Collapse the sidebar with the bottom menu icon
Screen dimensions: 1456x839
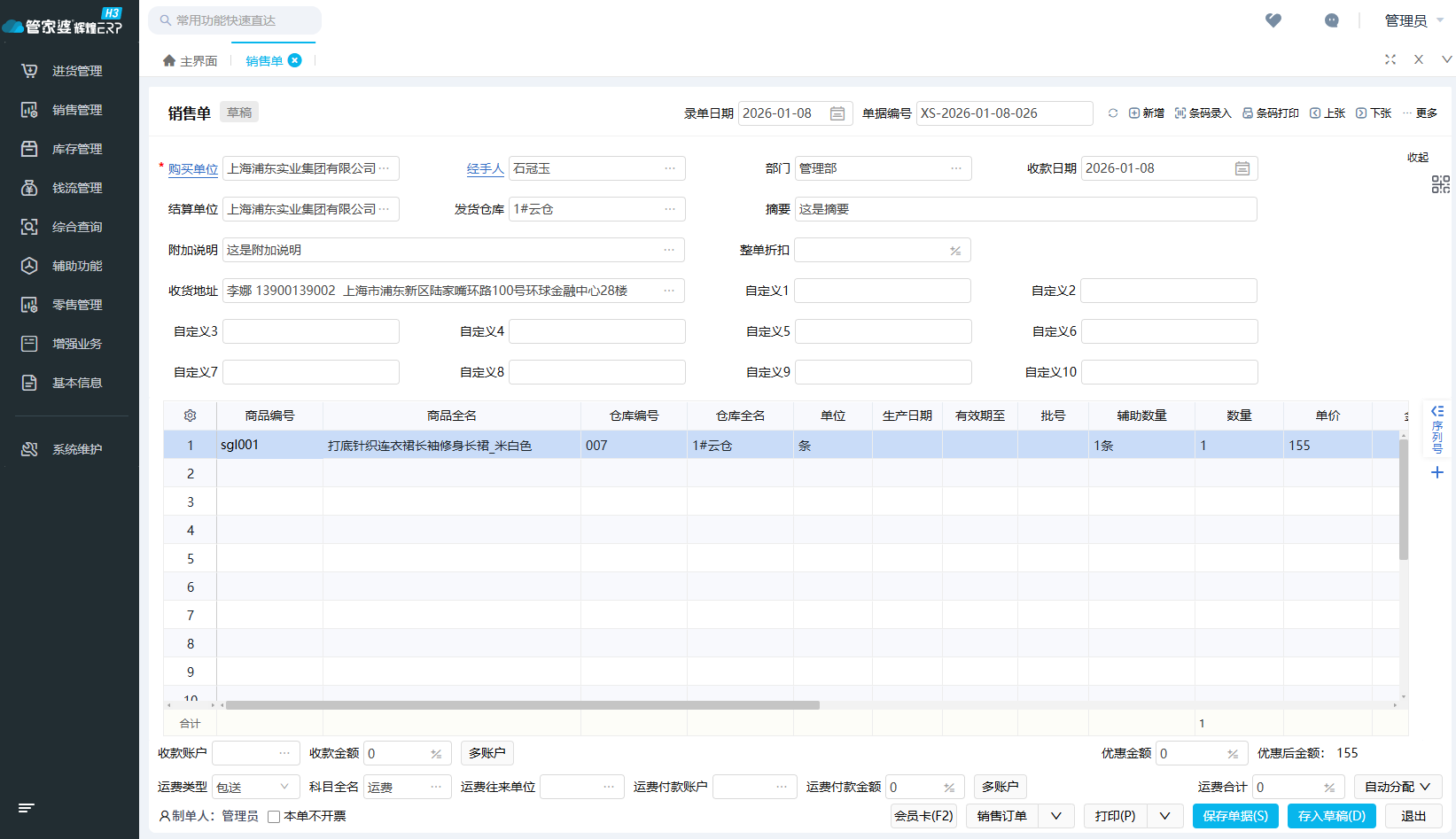pos(27,808)
